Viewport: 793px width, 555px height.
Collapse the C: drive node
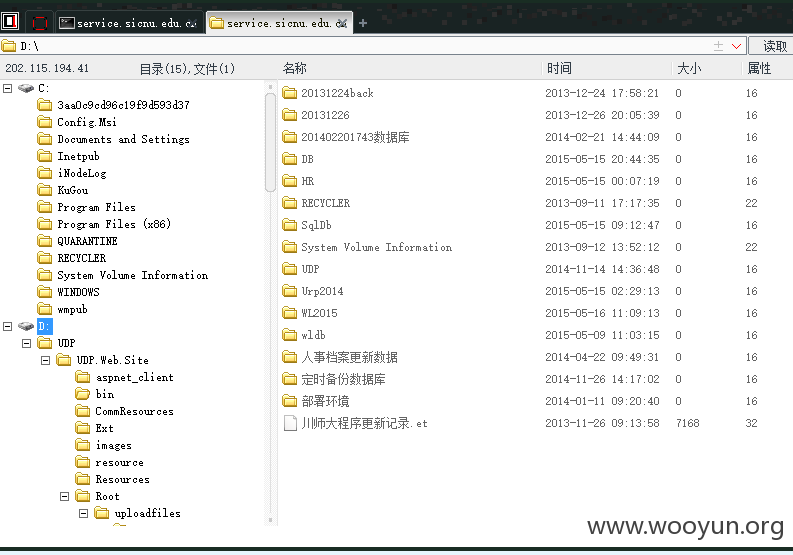click(8, 89)
